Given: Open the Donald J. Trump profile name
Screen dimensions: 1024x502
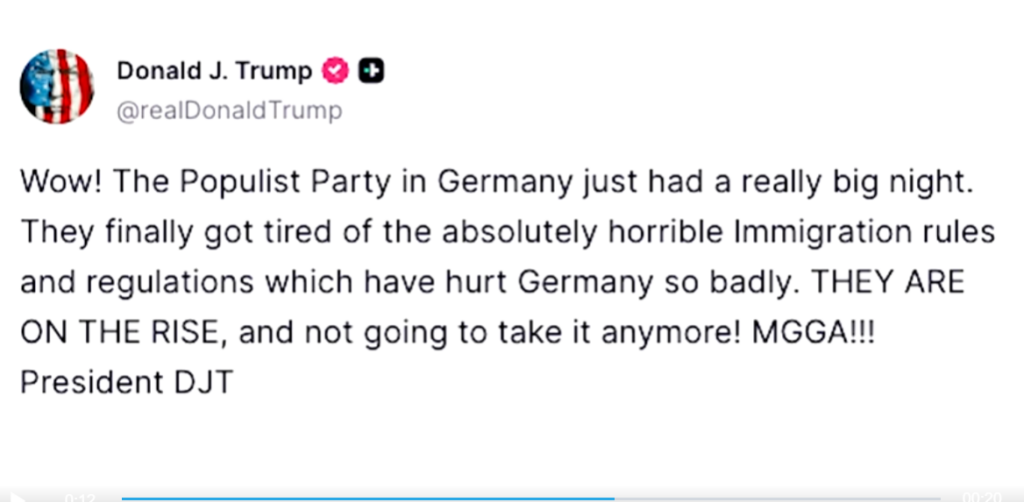Looking at the screenshot, I should tap(214, 71).
